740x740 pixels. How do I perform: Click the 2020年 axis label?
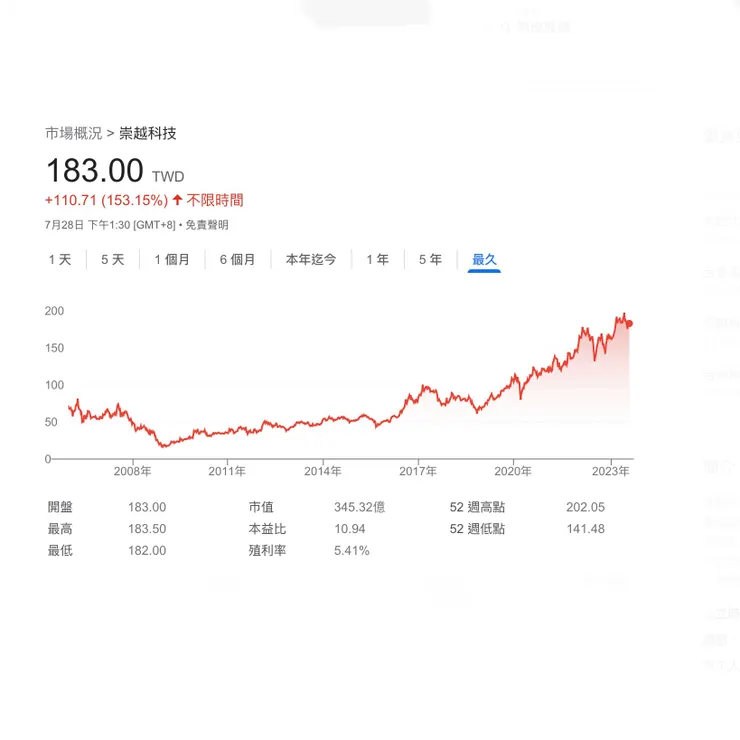tap(513, 471)
